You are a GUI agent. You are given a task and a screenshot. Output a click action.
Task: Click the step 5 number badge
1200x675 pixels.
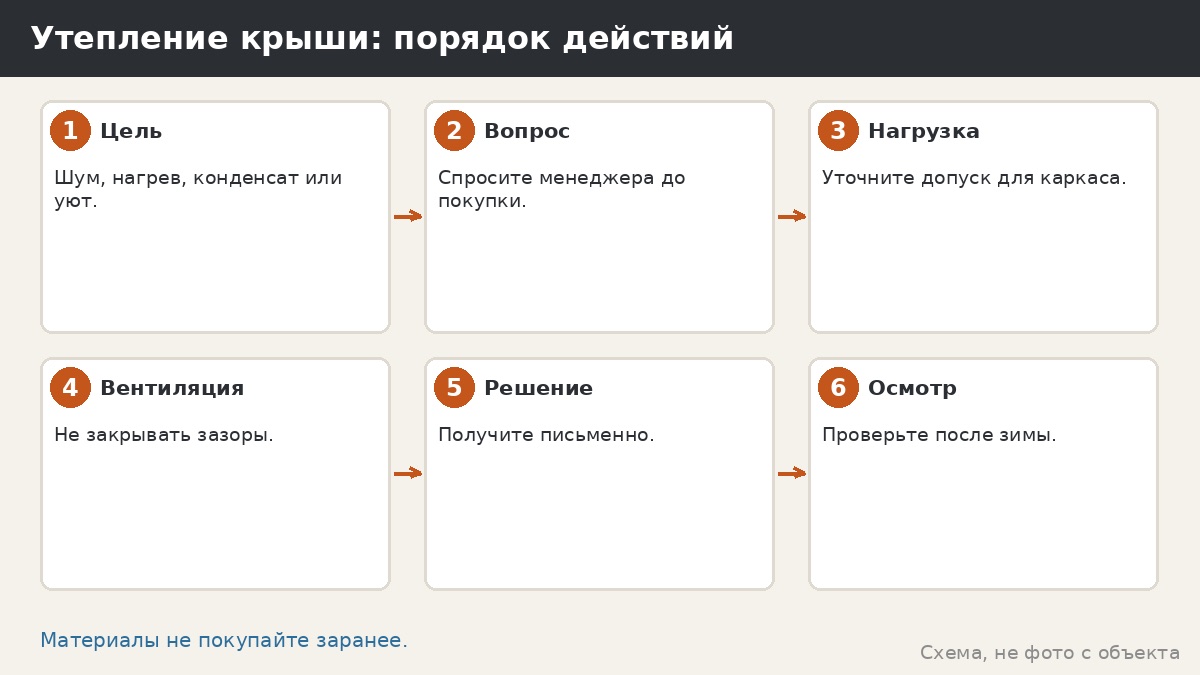tap(454, 388)
